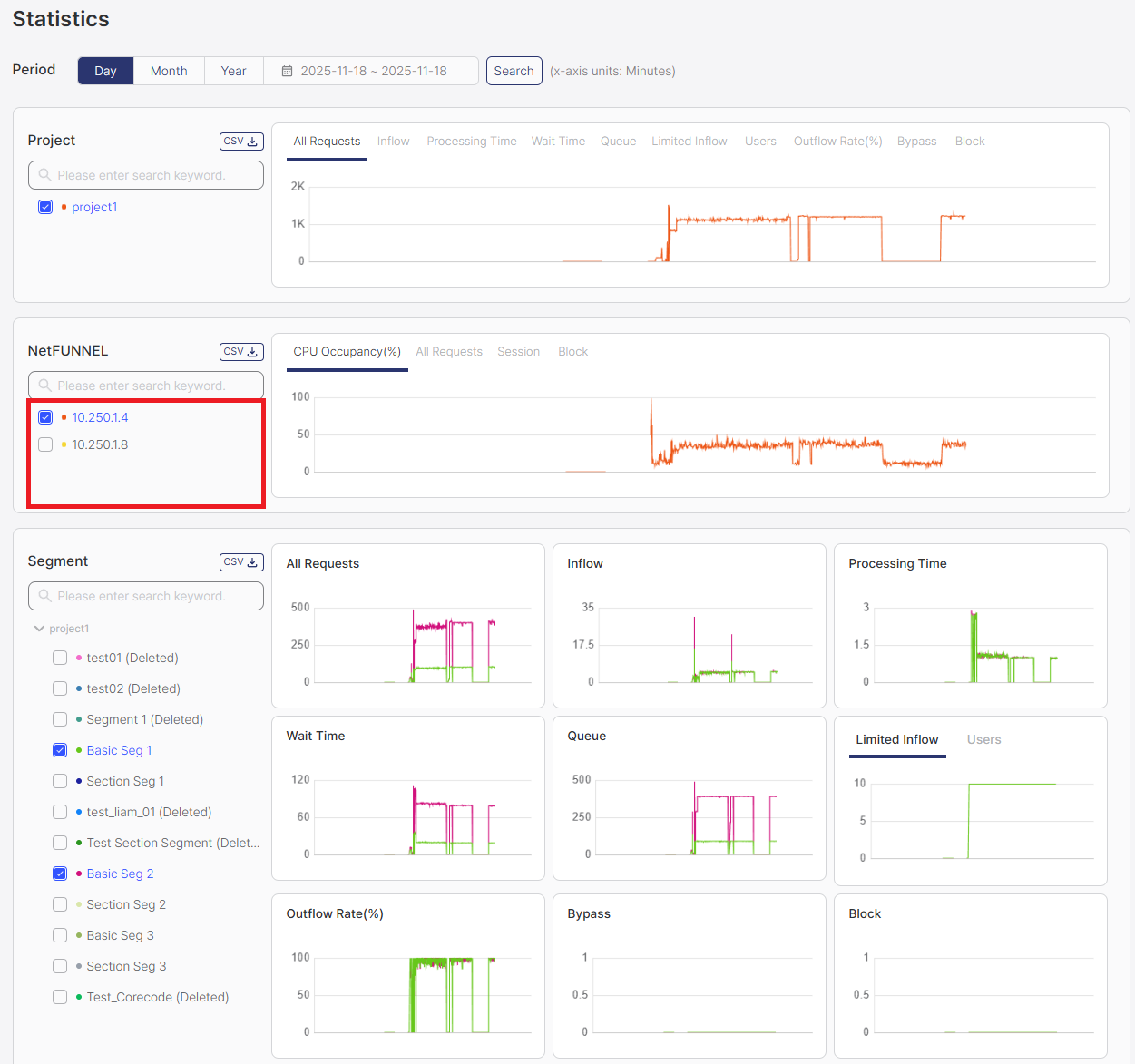Switch to the Inflow tab in Project chart

pos(393,141)
